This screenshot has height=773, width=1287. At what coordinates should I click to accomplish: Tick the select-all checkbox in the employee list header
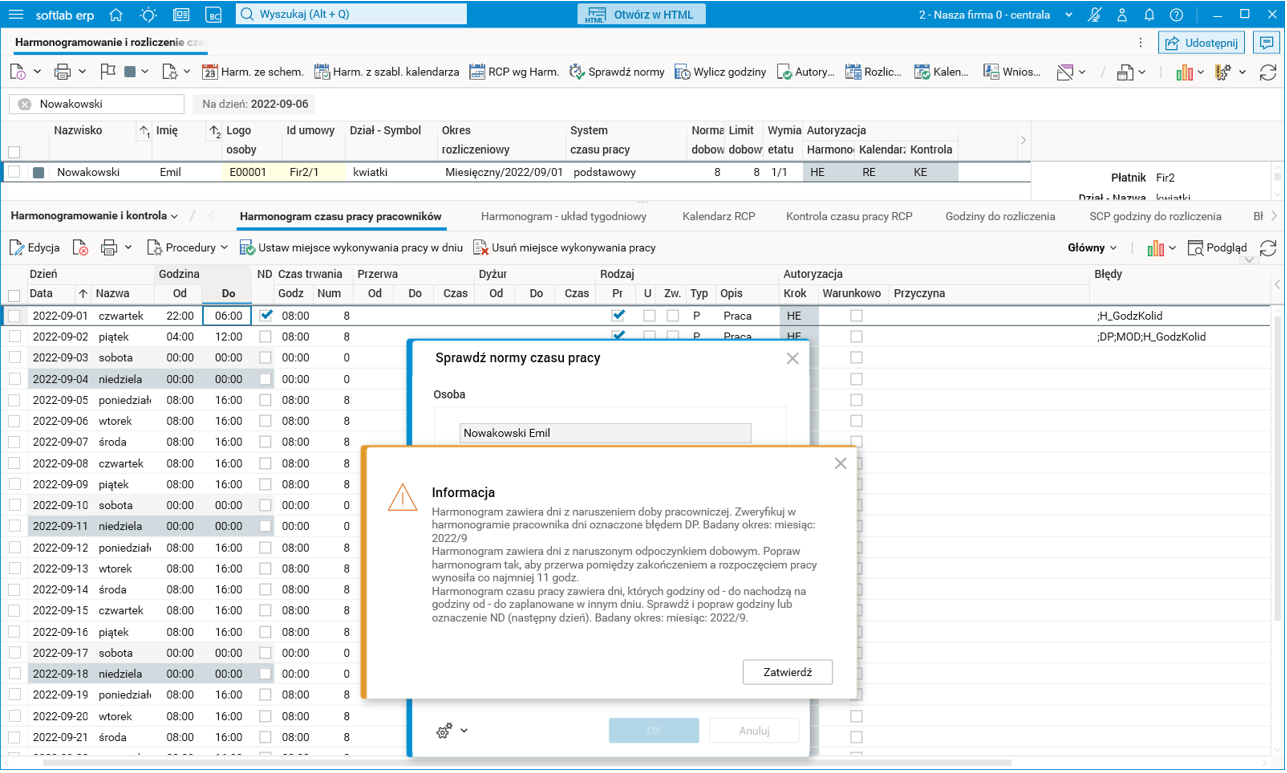[14, 152]
